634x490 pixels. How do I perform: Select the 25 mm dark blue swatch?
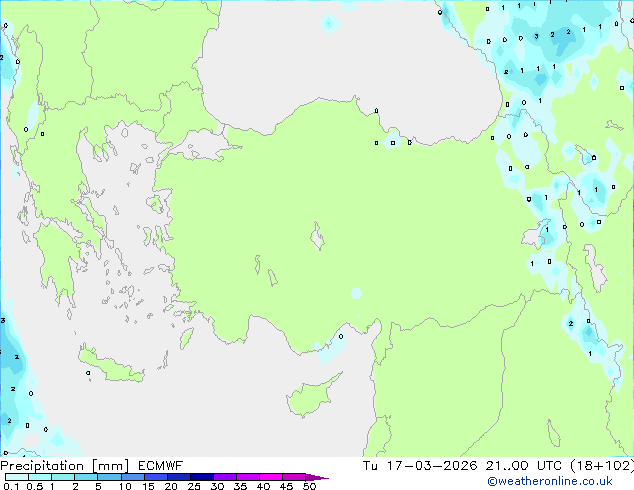pos(202,477)
